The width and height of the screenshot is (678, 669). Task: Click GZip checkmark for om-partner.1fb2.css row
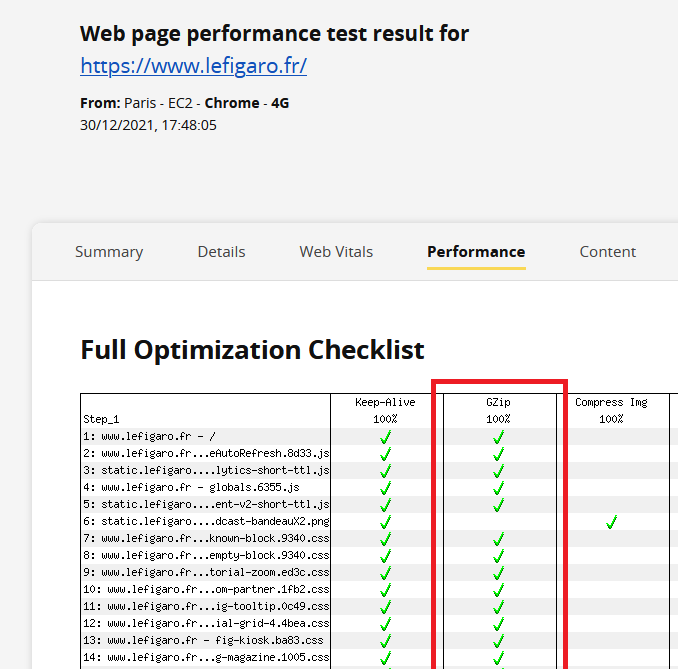(x=498, y=590)
